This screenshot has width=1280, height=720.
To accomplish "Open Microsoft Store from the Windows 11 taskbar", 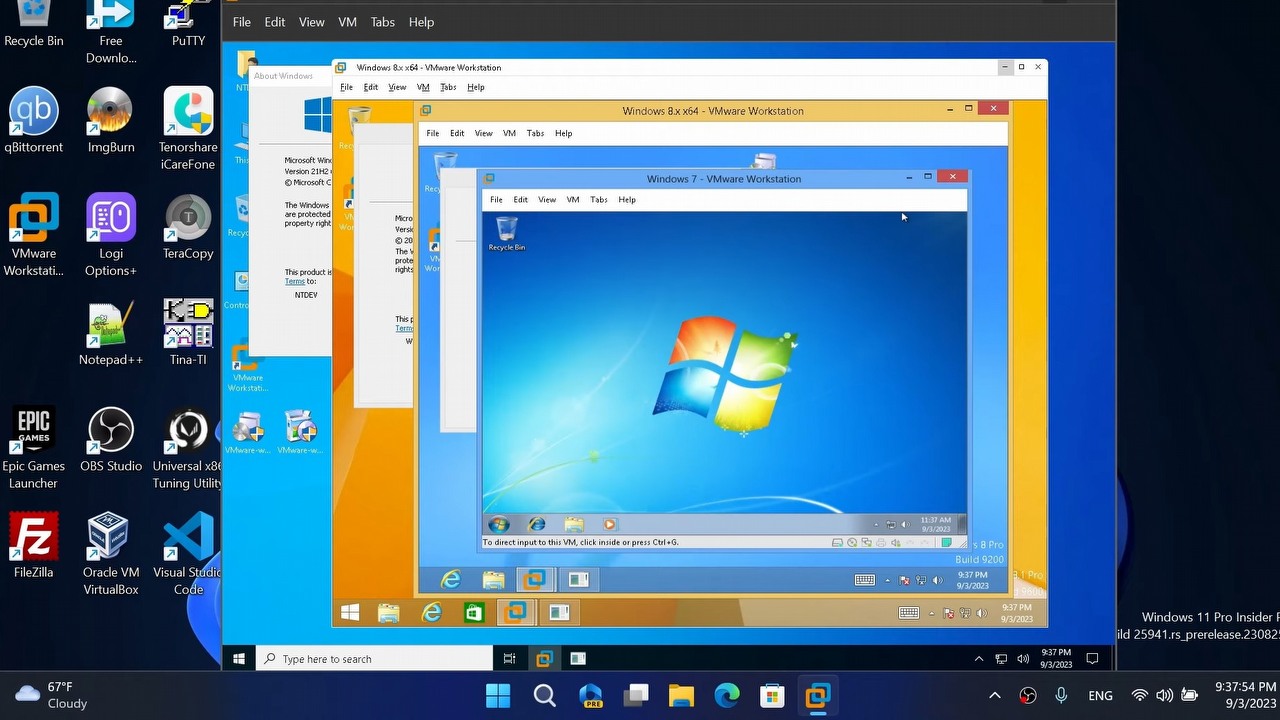I will tap(771, 695).
